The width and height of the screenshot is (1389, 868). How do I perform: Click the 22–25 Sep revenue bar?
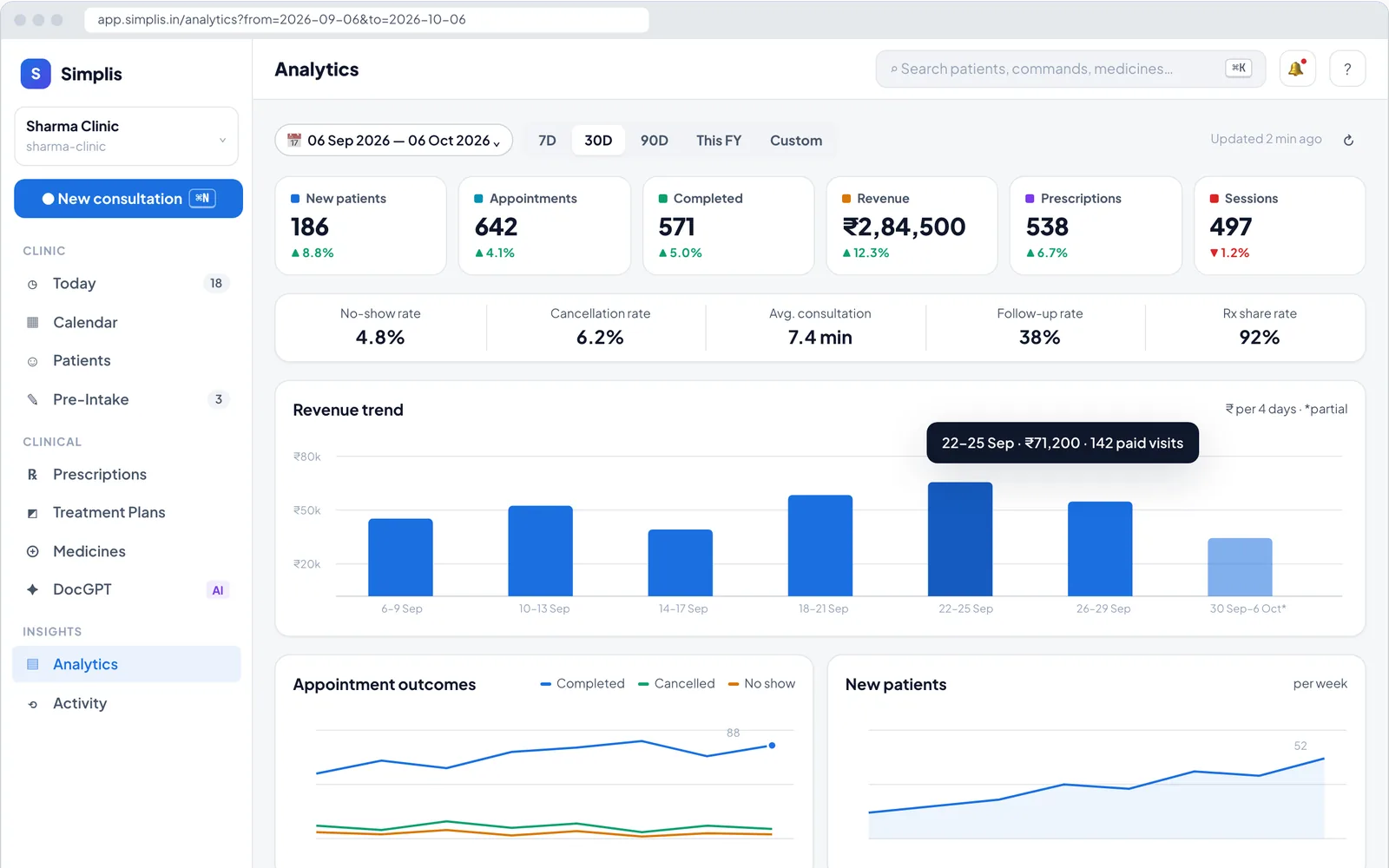click(x=960, y=539)
